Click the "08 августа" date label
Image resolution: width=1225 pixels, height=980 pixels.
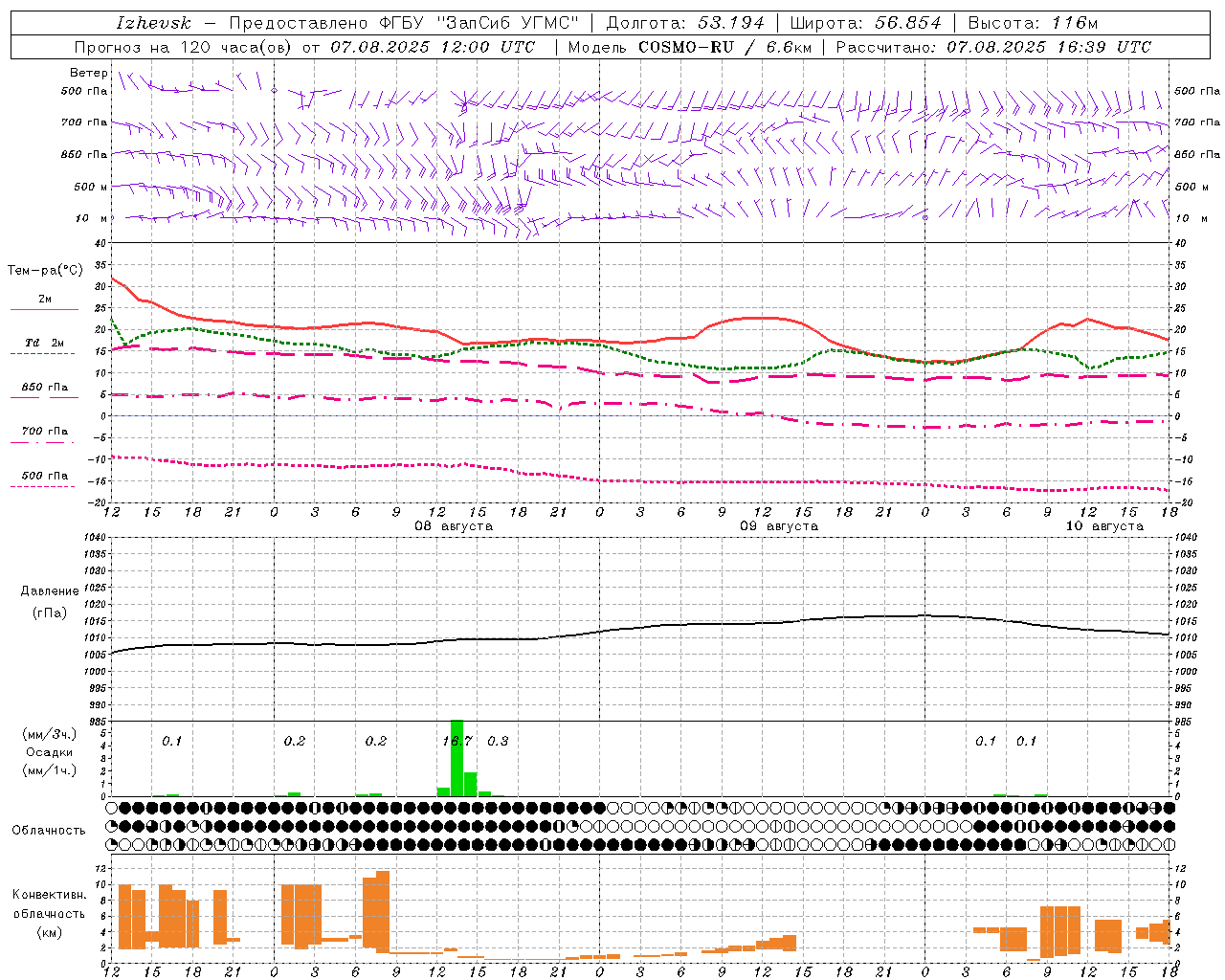coord(454,526)
